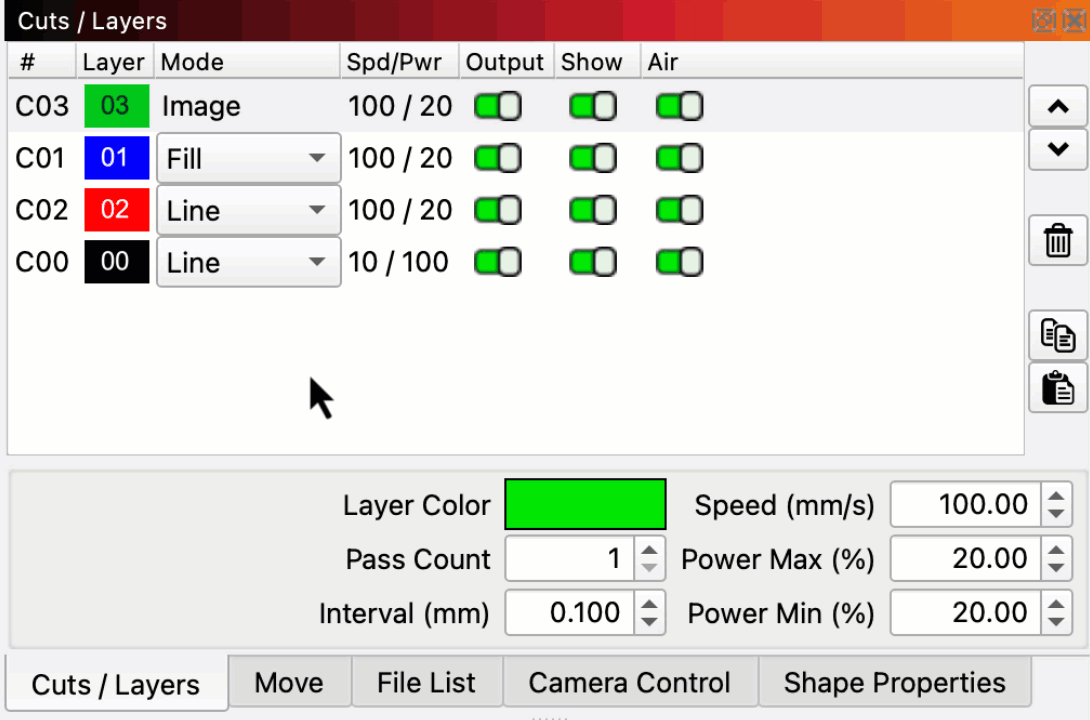The height and width of the screenshot is (720, 1090).
Task: Copy layer settings with the copy icon
Action: point(1057,335)
